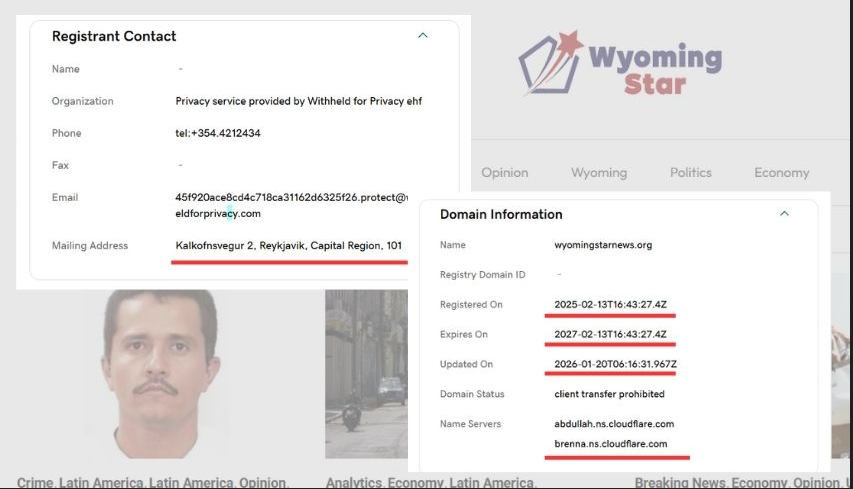
Task: Collapse the Registrant Contact section chevron
Action: pyautogui.click(x=422, y=36)
